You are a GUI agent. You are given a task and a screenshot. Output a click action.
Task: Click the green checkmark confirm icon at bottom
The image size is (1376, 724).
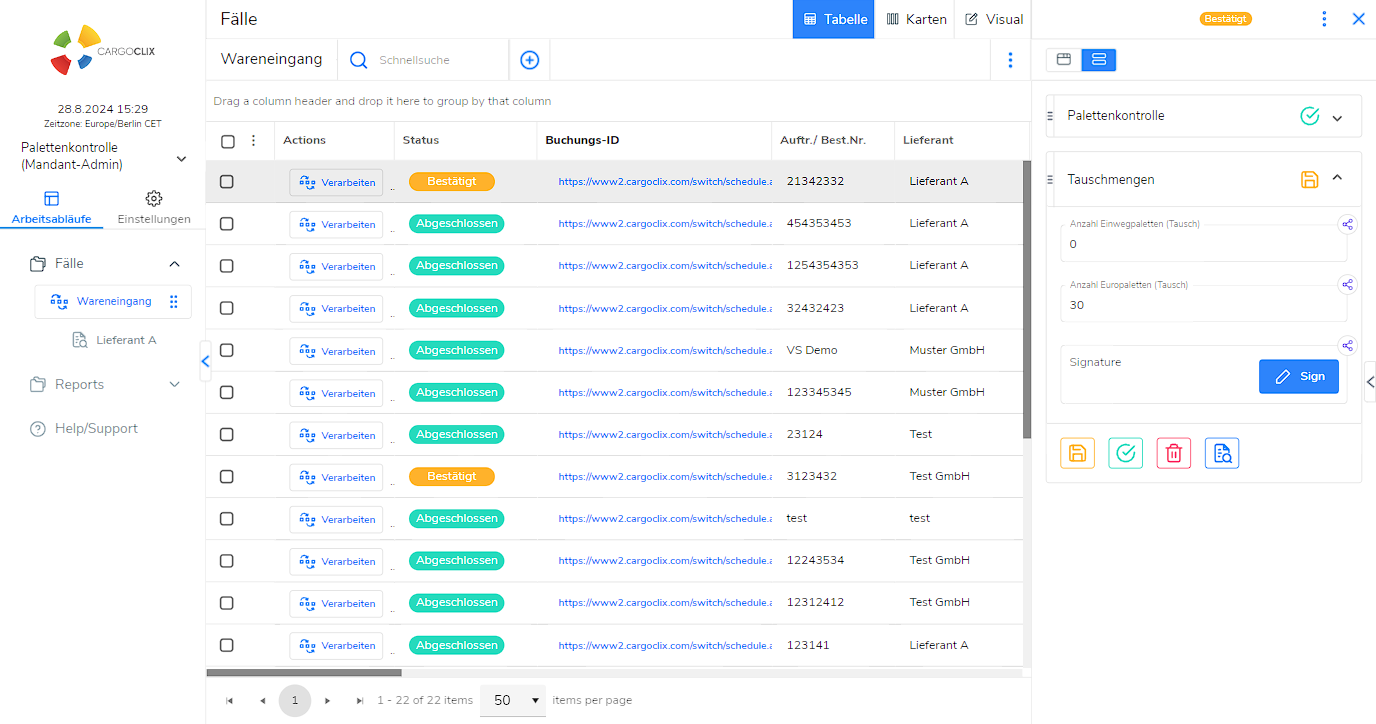click(1125, 454)
